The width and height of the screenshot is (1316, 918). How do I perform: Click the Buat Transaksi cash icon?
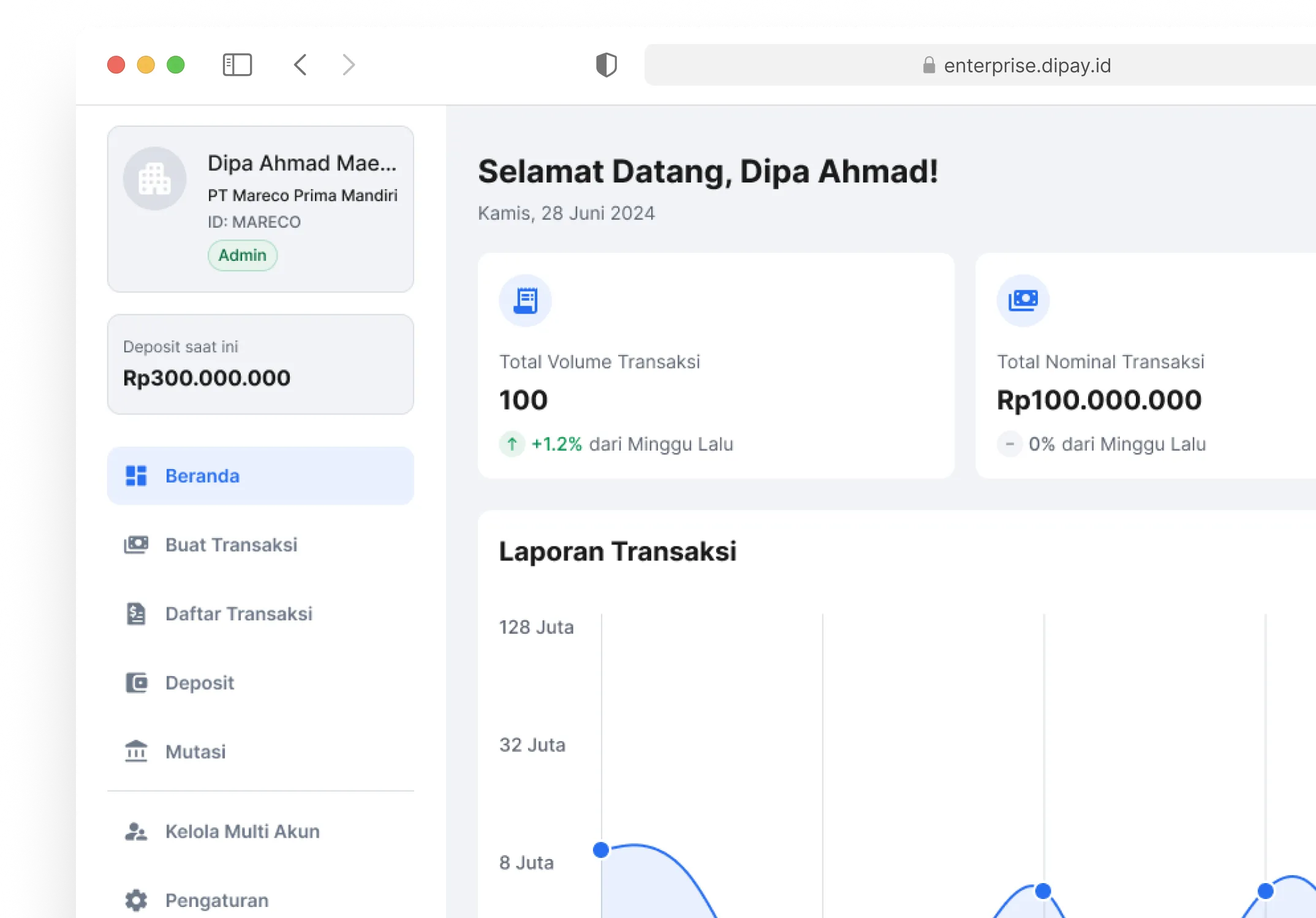click(136, 544)
